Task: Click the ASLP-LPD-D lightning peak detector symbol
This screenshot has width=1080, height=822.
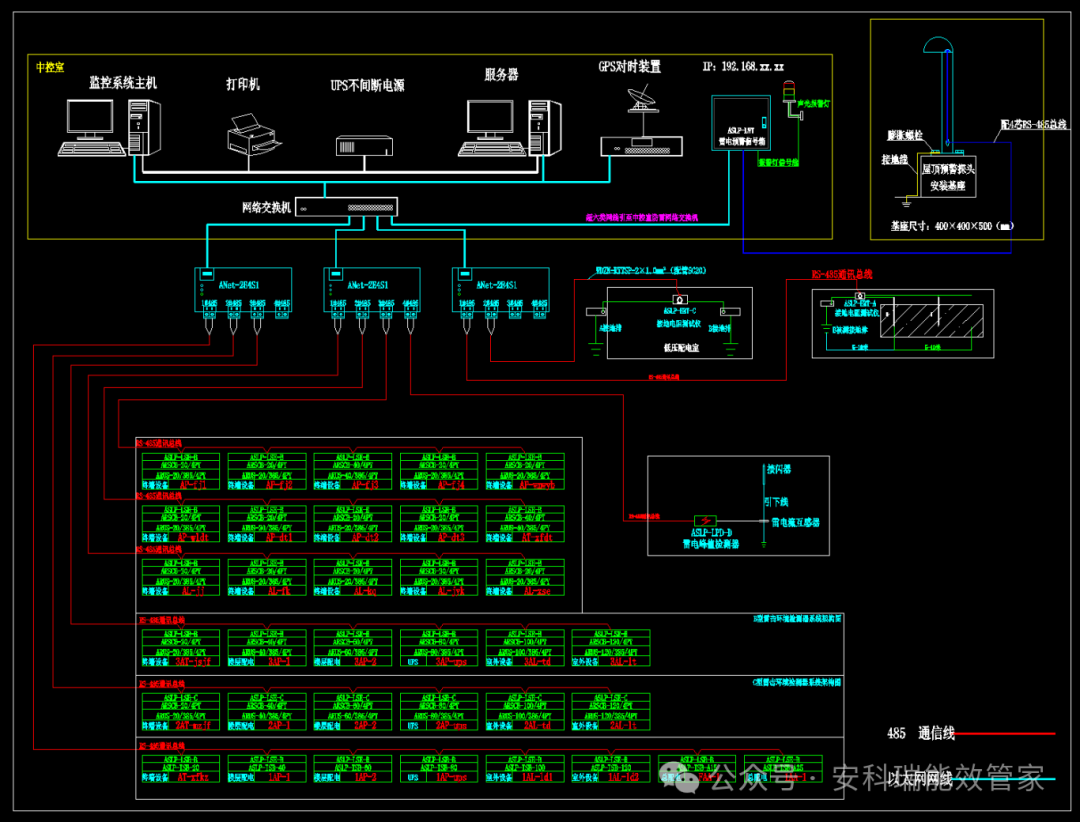Action: tap(705, 521)
